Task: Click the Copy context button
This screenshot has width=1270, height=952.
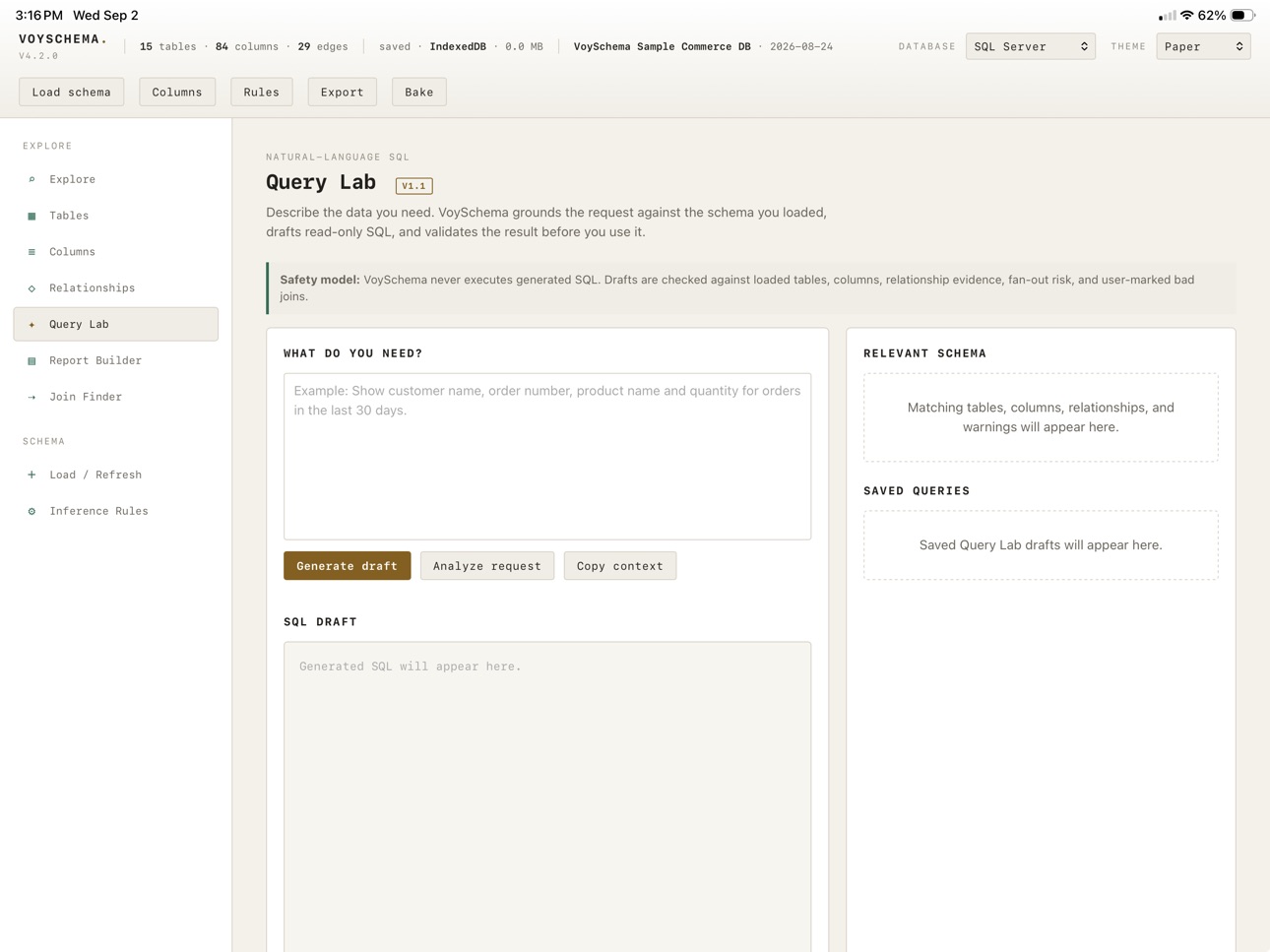Action: tap(620, 566)
